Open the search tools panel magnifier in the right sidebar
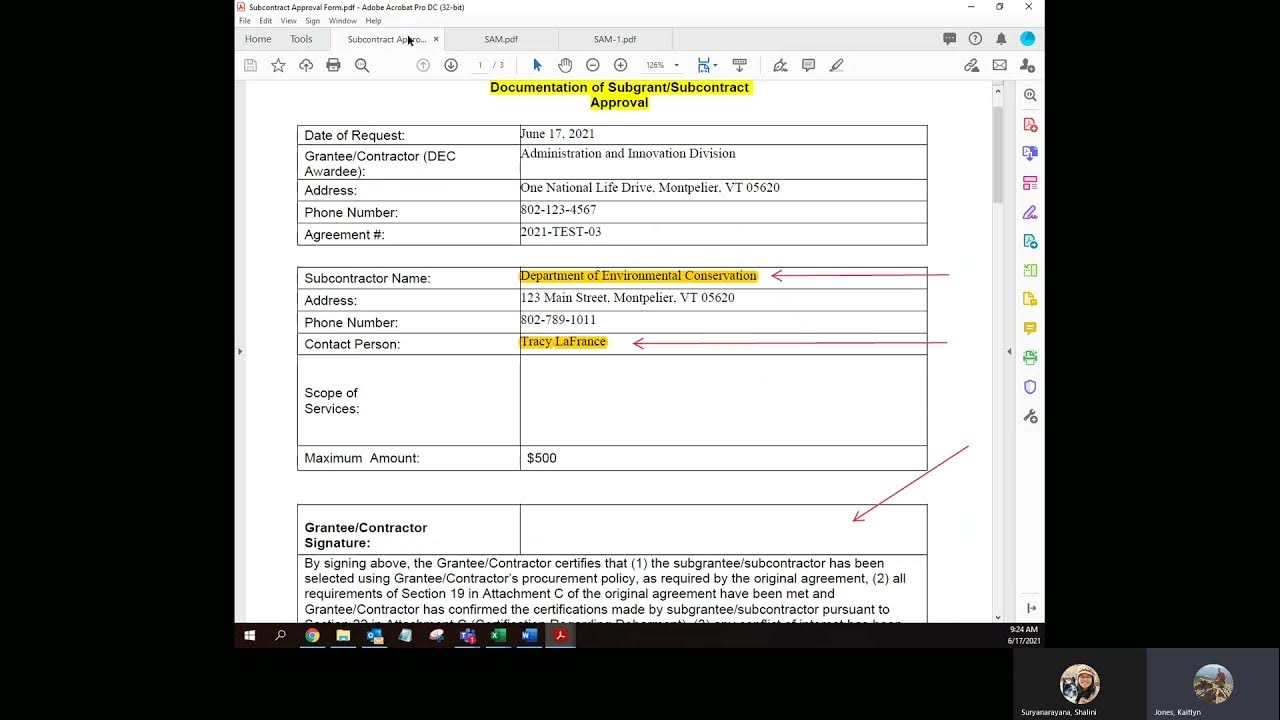 click(1030, 95)
